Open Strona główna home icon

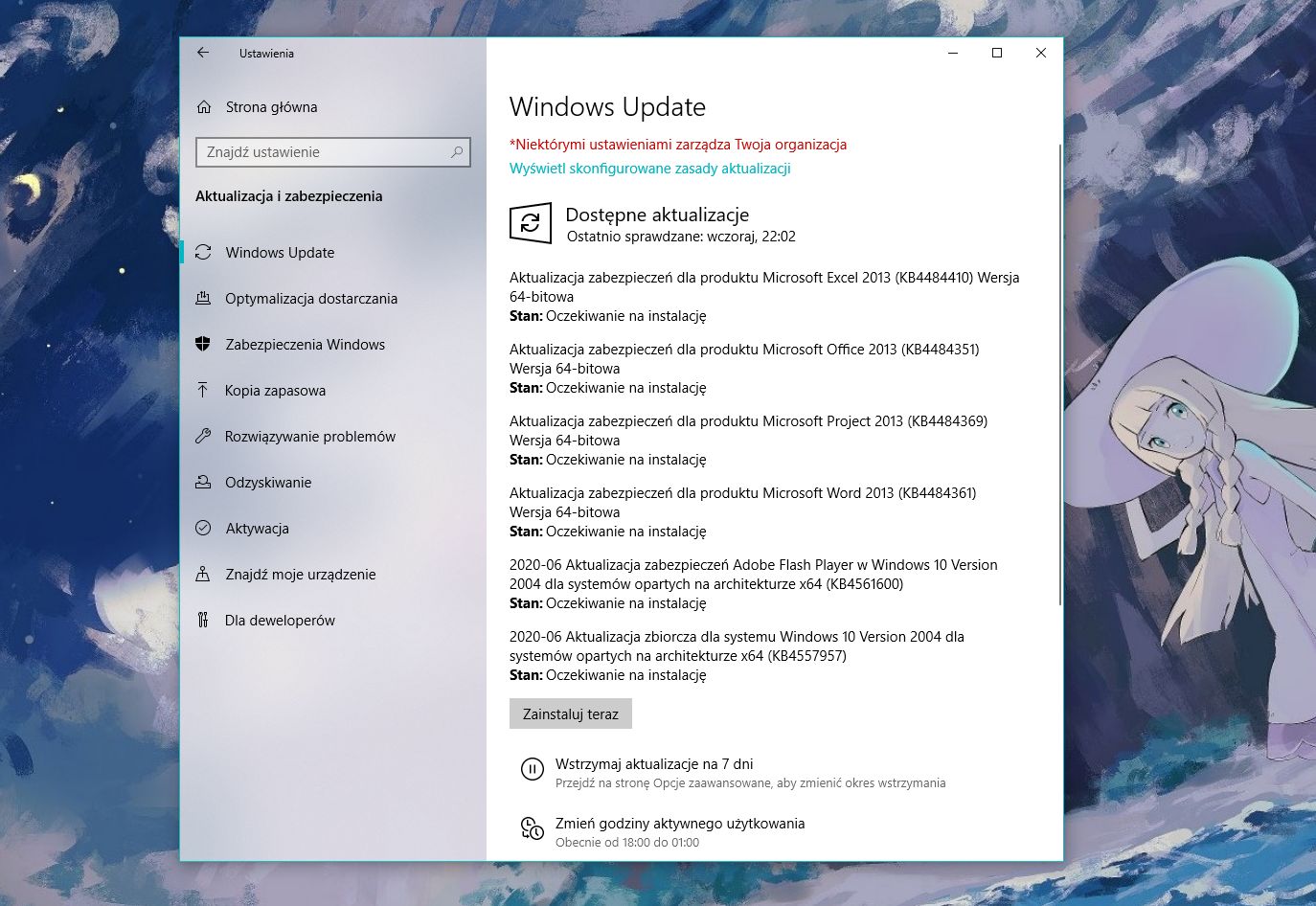coord(203,107)
